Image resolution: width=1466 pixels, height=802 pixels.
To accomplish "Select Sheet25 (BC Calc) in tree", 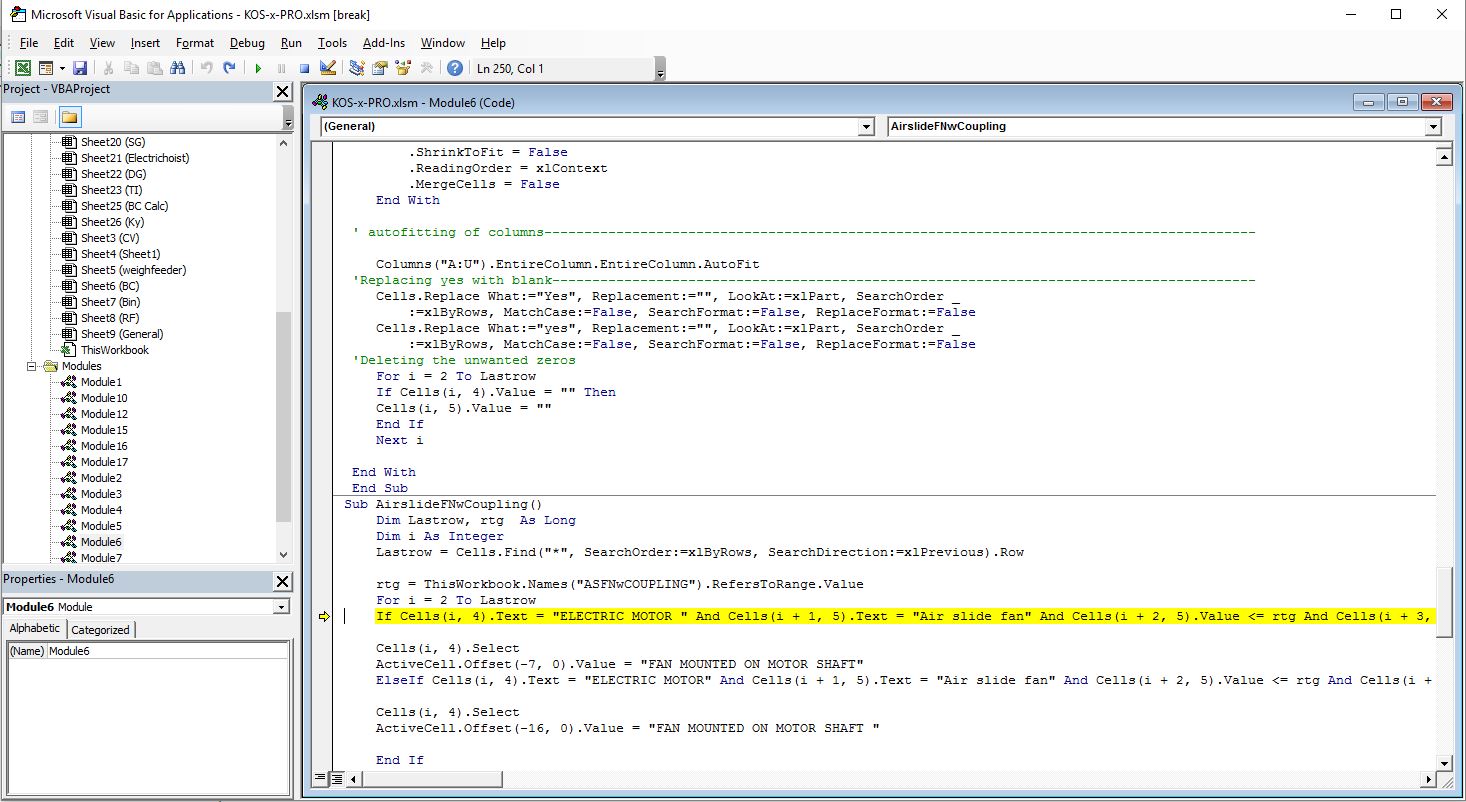I will click(124, 206).
